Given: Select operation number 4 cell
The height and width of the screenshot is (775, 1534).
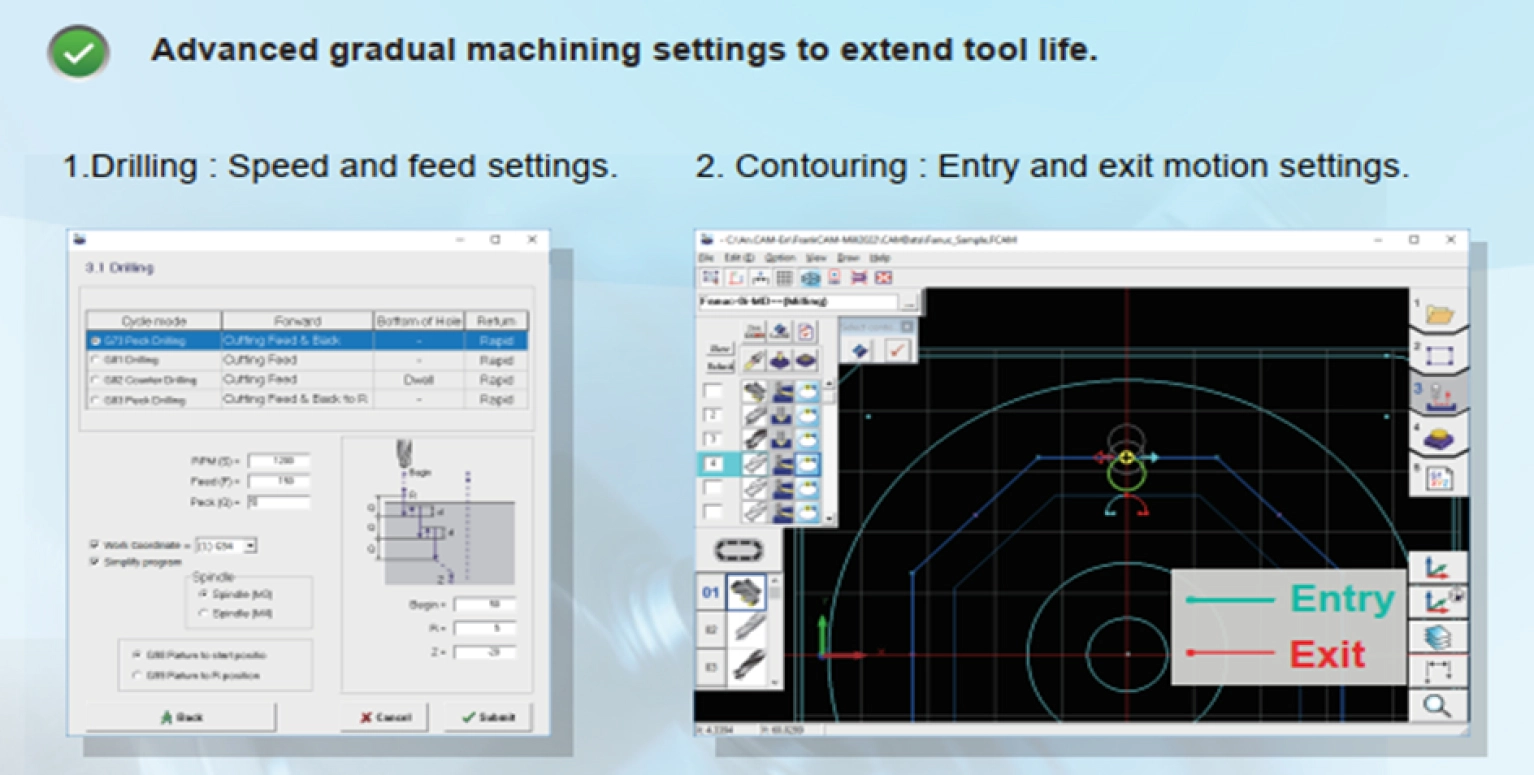Looking at the screenshot, I should tap(713, 463).
